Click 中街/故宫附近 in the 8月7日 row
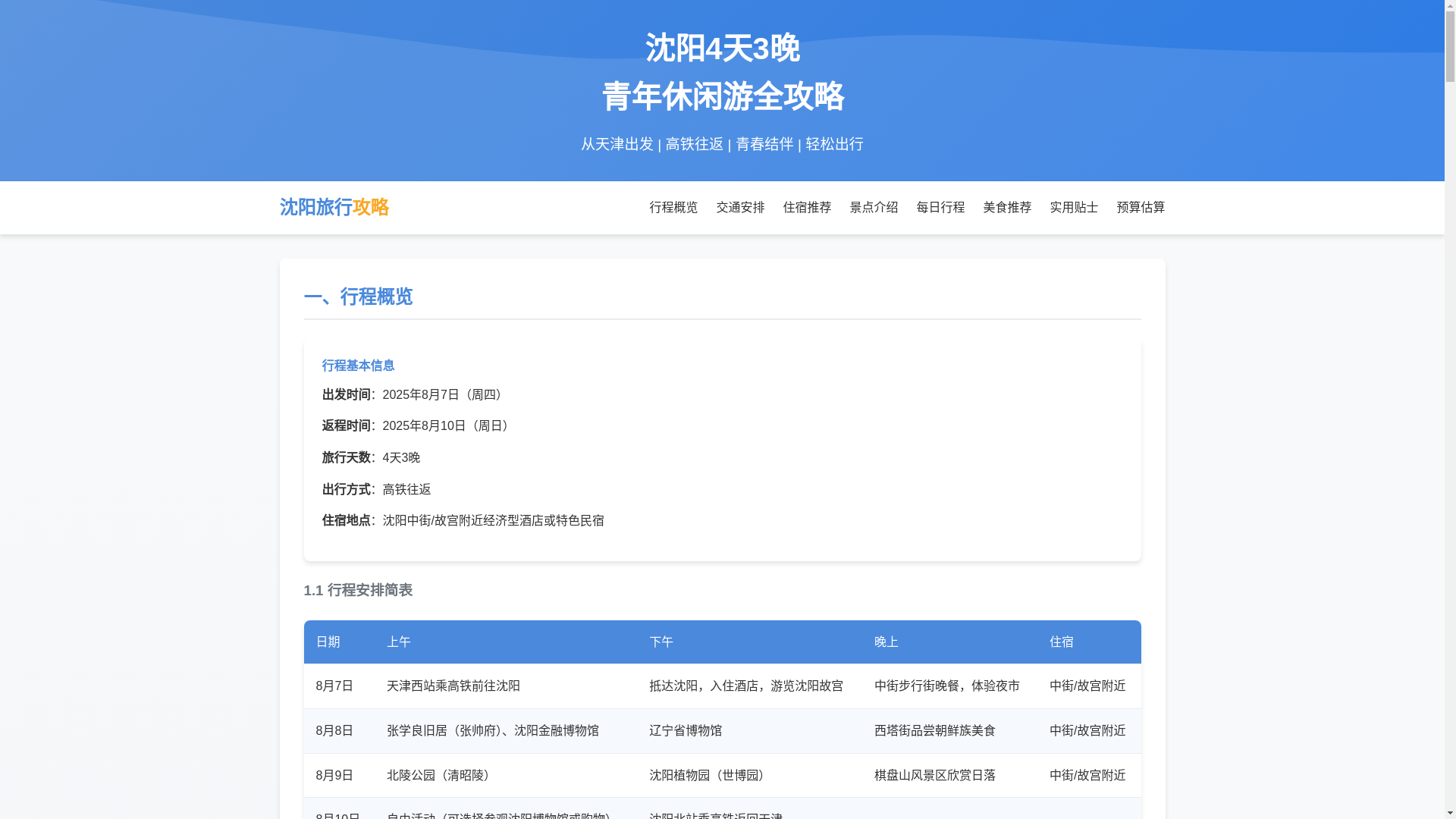 pos(1087,686)
